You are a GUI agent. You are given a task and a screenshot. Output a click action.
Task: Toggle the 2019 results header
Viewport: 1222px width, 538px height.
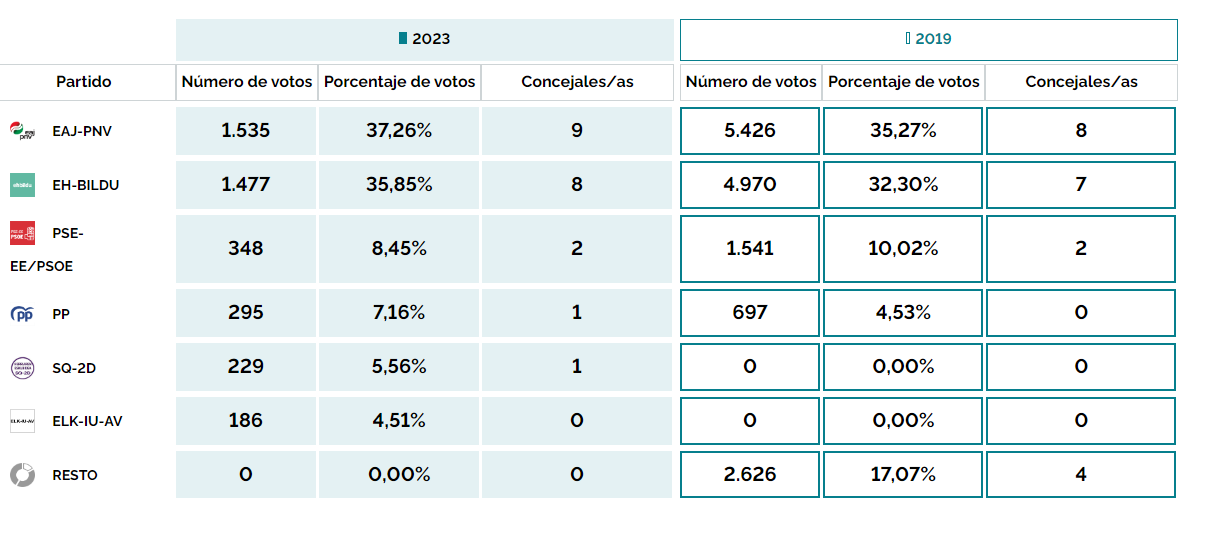pos(928,40)
